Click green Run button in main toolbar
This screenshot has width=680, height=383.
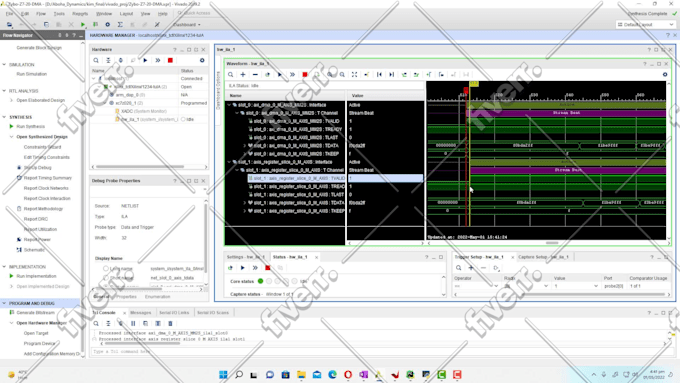83,25
